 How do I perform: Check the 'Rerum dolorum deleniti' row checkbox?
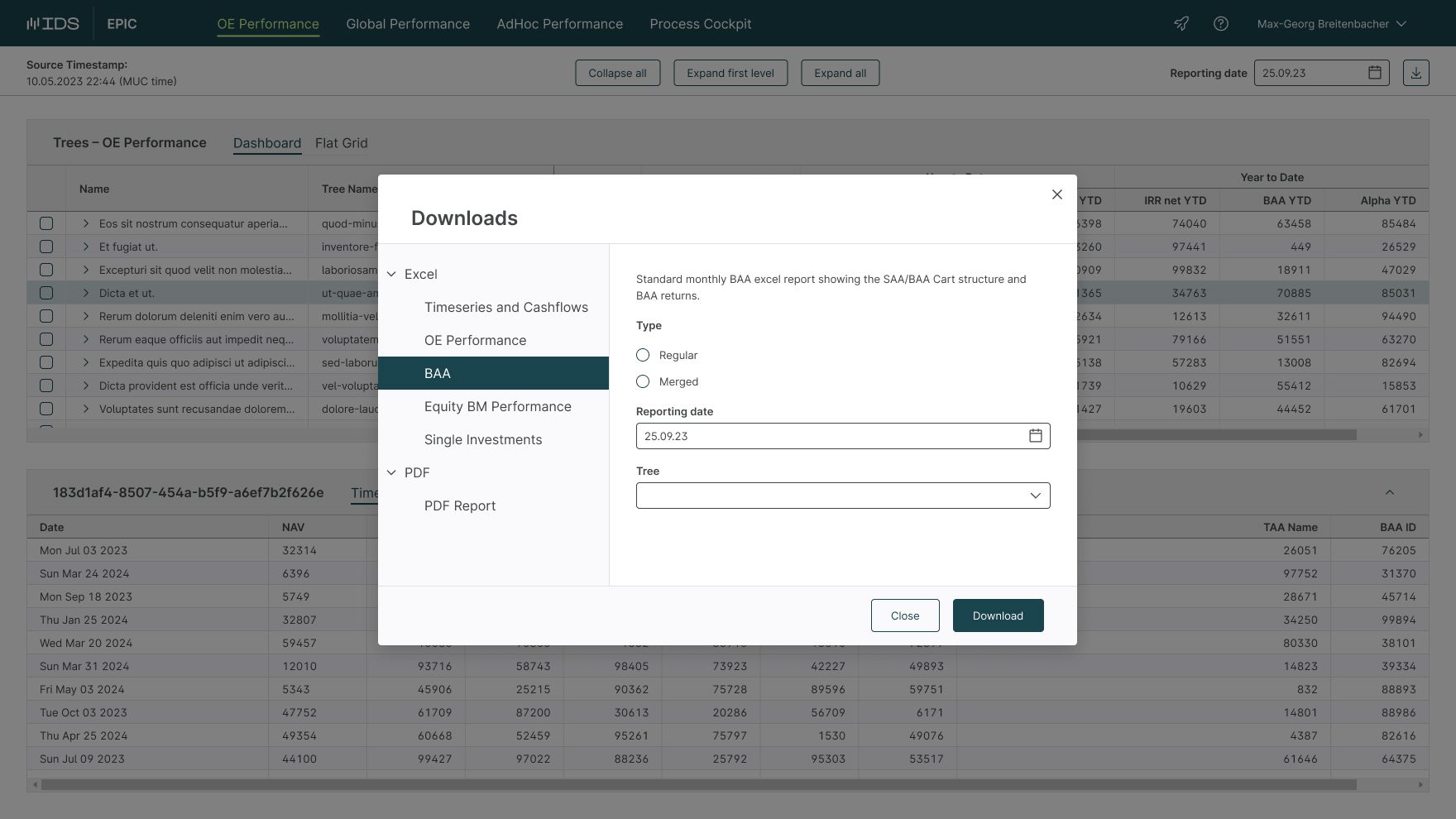tap(46, 316)
